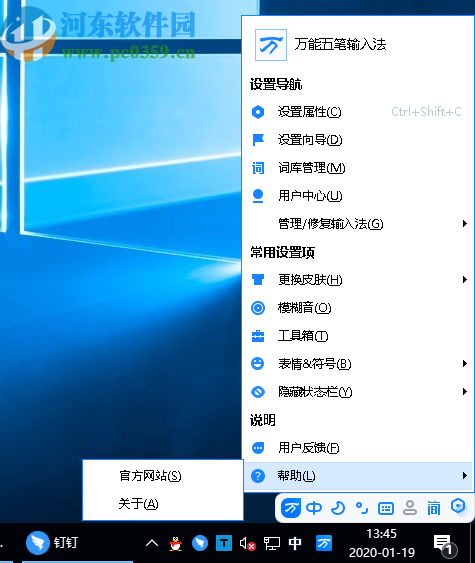
Task: Click the person icon beside 用户中心(U)
Action: 258,196
